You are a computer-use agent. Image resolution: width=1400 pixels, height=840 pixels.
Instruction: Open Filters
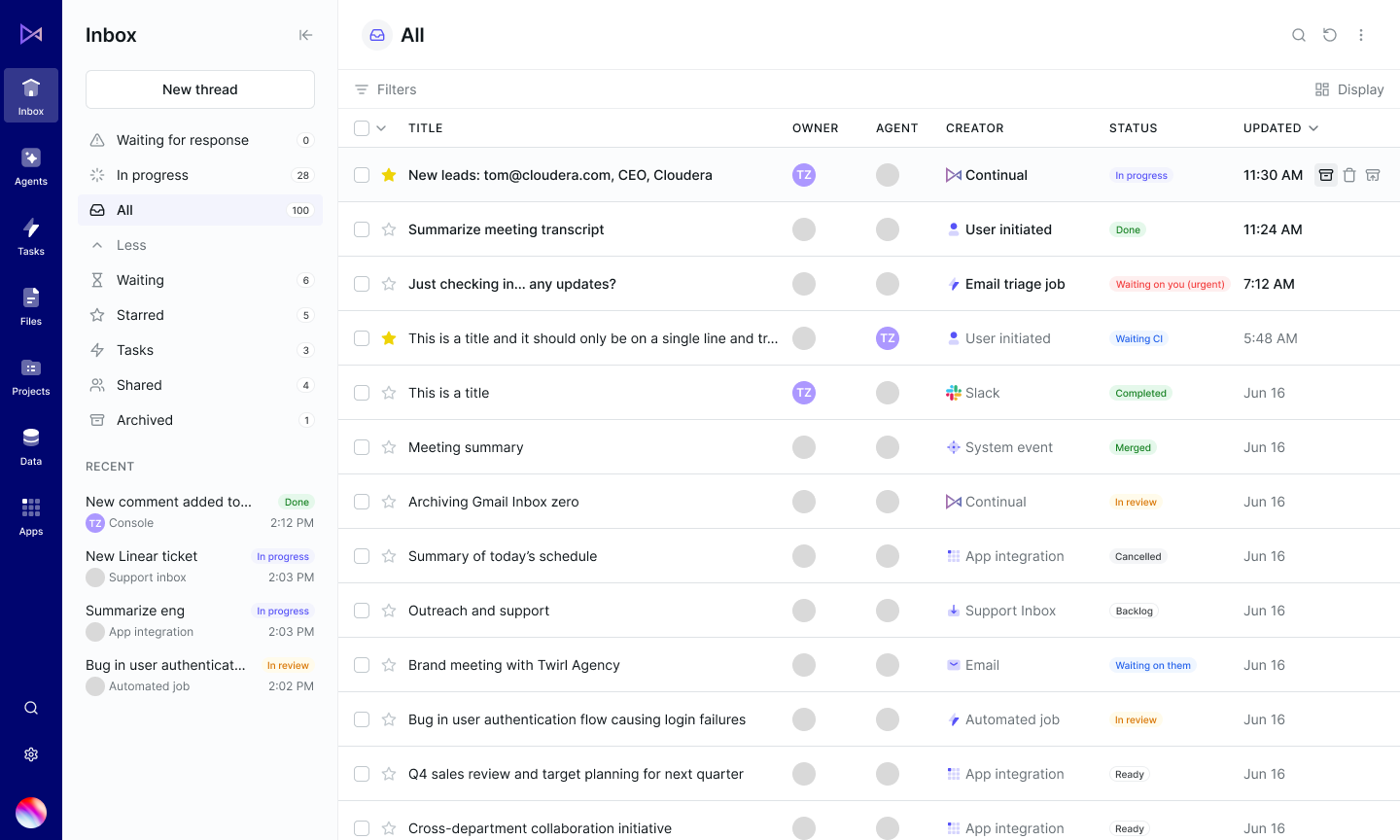(x=386, y=89)
